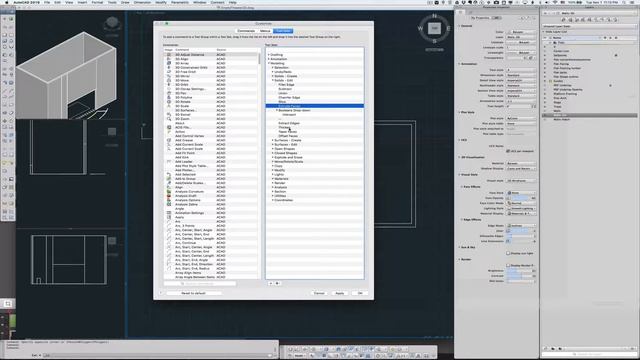Click the 3D Polyline command icon
Image resolution: width=640 pixels, height=360 pixels.
point(169,98)
